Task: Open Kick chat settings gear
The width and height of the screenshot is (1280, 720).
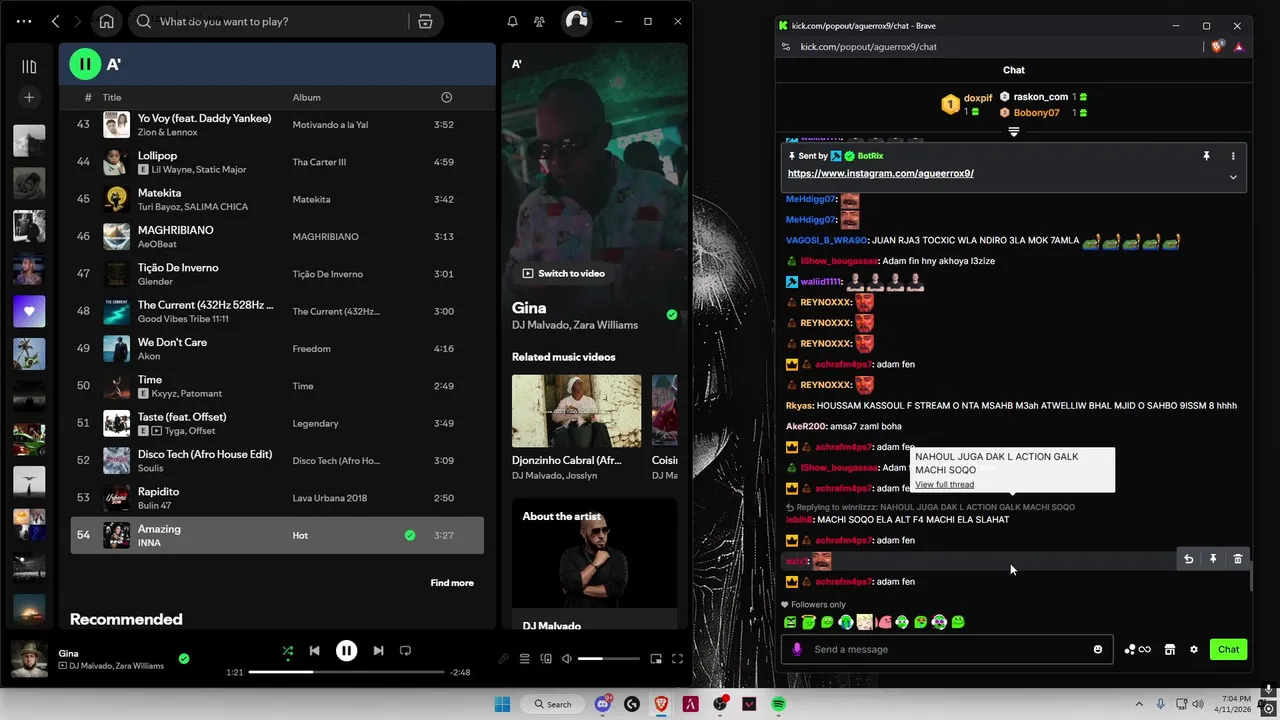Action: (x=1193, y=649)
